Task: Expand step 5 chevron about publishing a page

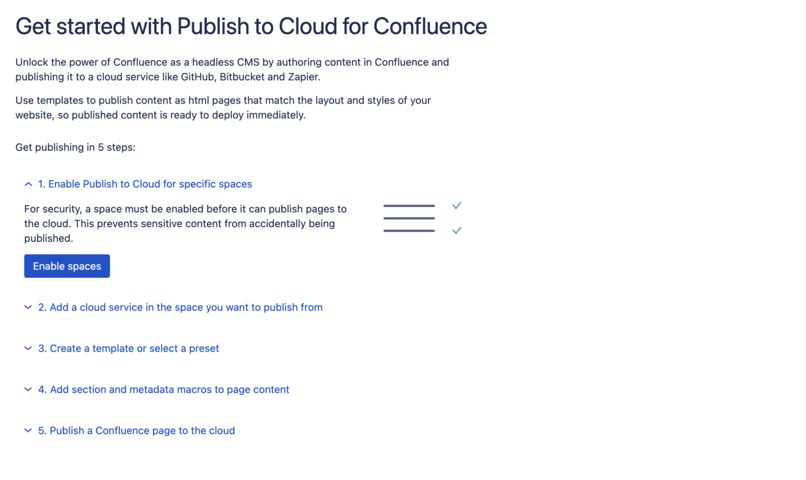Action: tap(28, 431)
